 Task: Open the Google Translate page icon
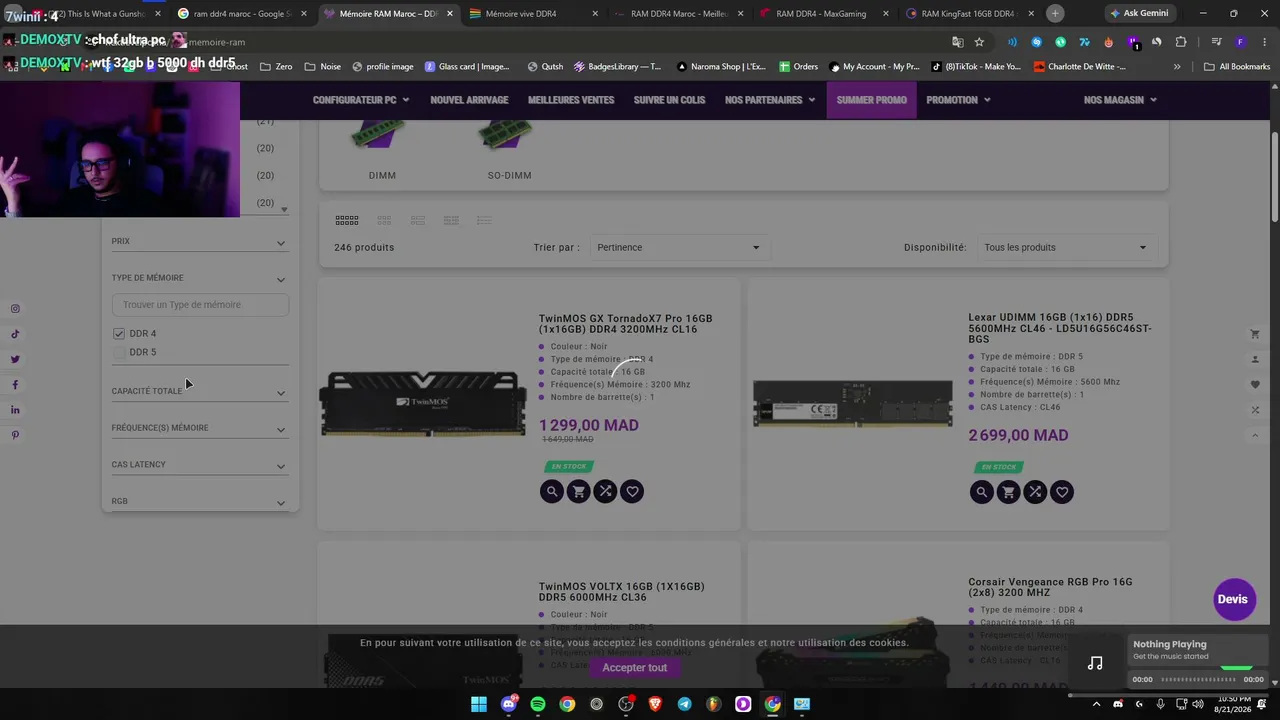pos(957,42)
